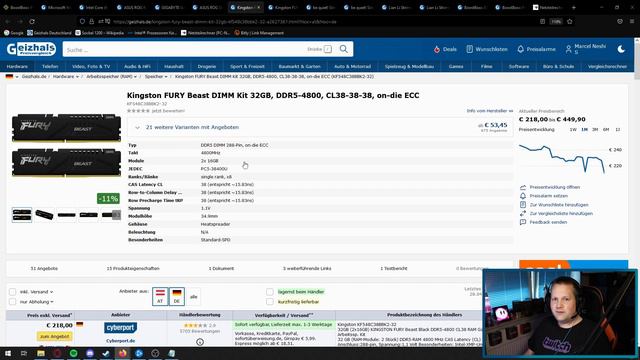640x360 pixels.
Task: Select the 3M price history range
Action: coord(595,129)
